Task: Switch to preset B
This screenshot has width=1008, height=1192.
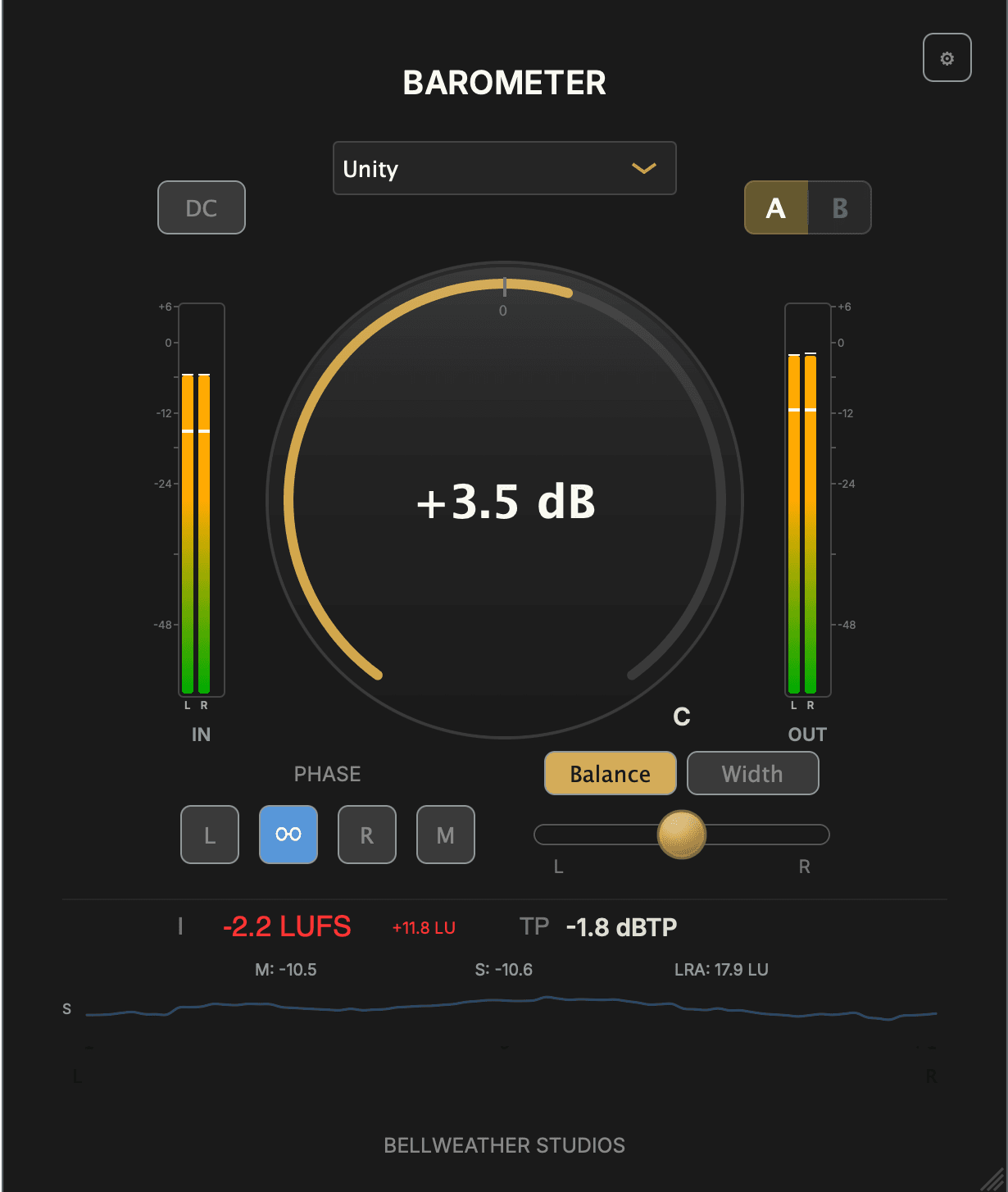Action: click(x=839, y=207)
